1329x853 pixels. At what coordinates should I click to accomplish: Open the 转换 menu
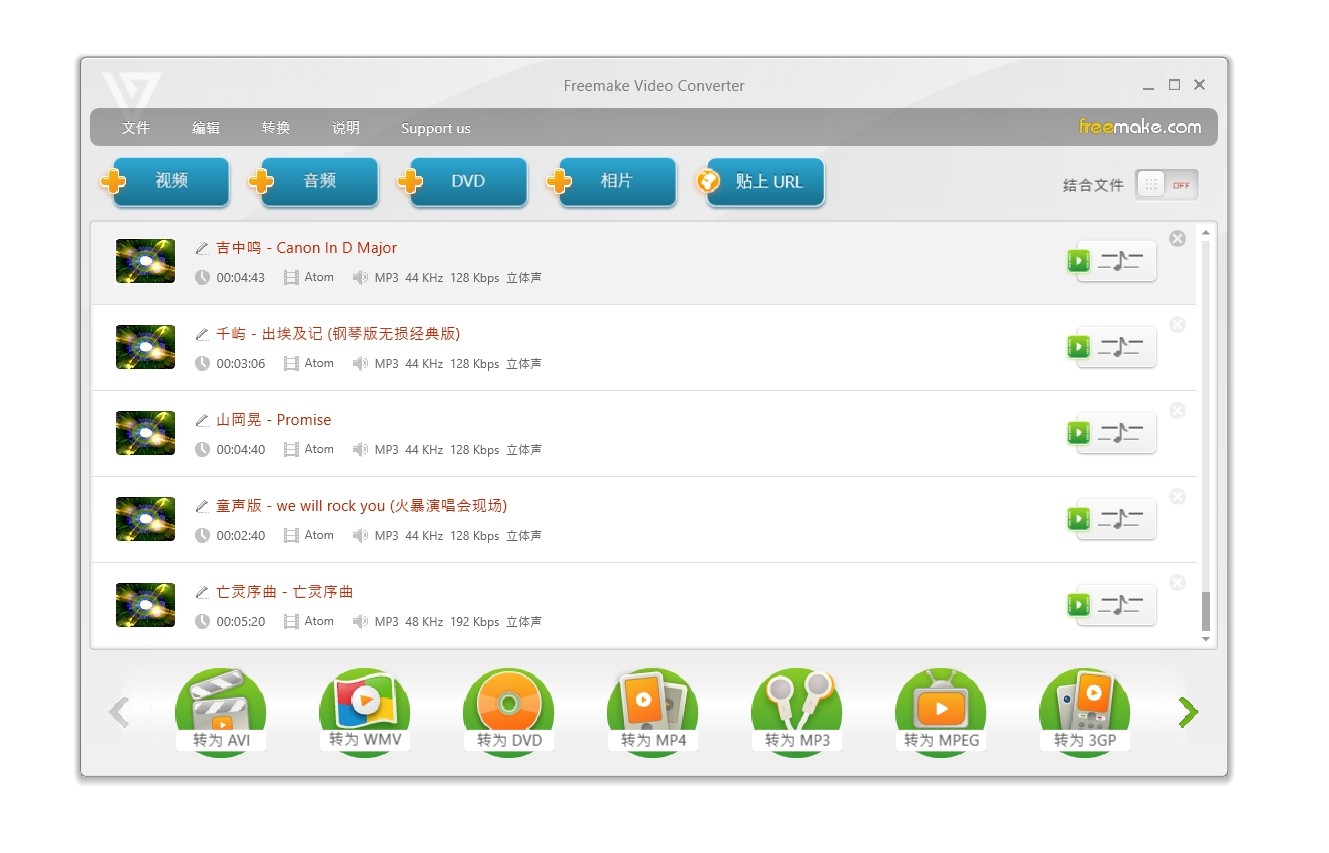tap(276, 128)
